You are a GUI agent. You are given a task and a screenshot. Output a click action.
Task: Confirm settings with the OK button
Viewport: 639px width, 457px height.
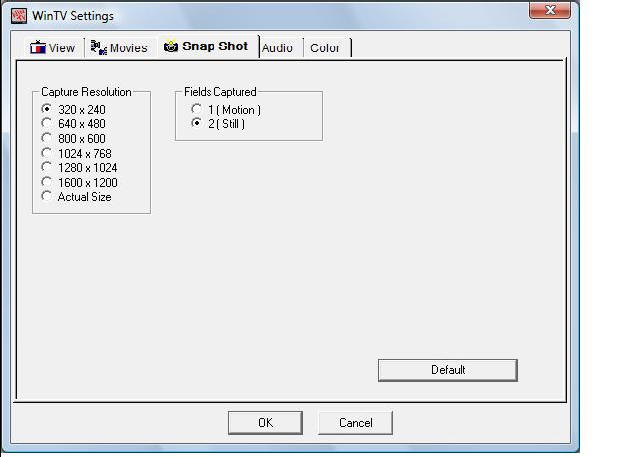(265, 423)
